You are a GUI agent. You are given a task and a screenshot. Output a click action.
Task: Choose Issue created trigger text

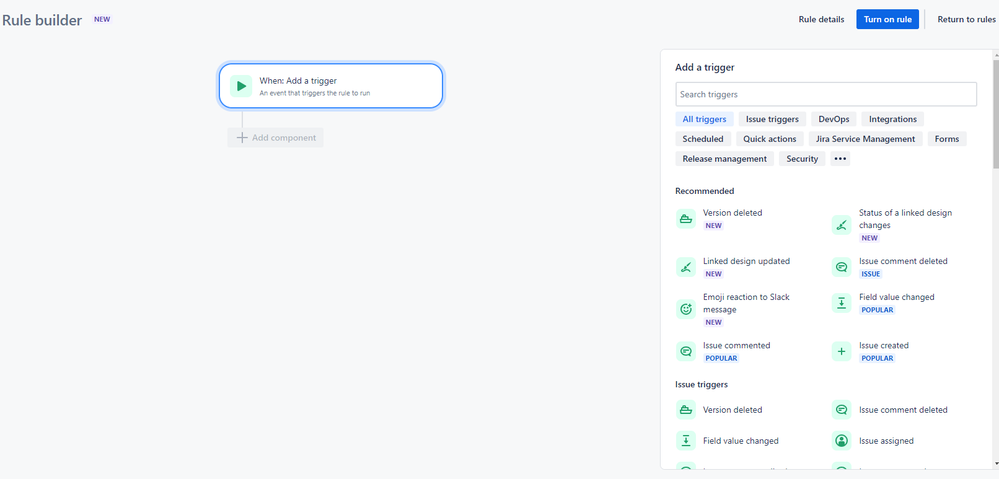[884, 345]
